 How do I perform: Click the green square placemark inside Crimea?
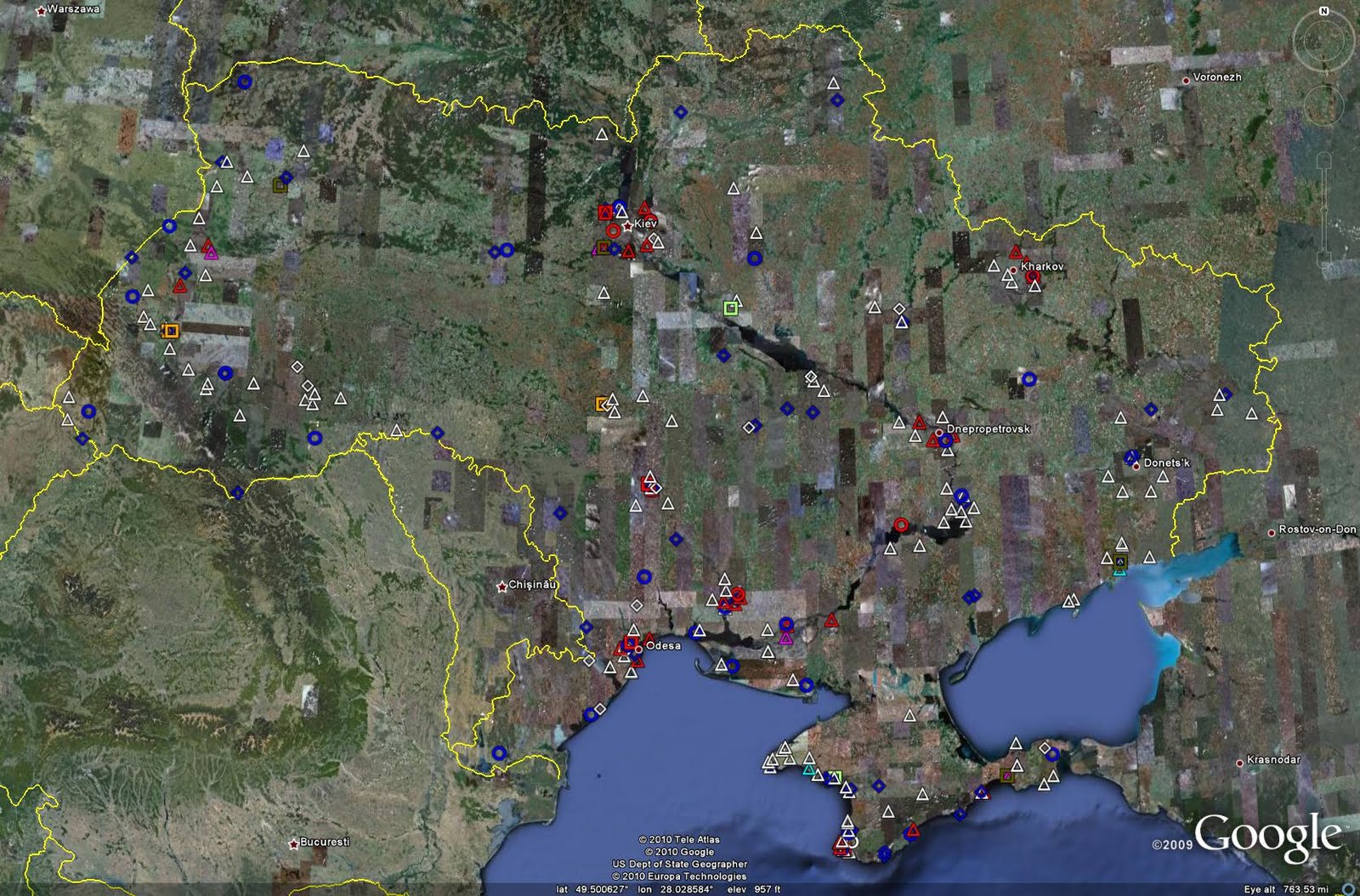tap(835, 776)
